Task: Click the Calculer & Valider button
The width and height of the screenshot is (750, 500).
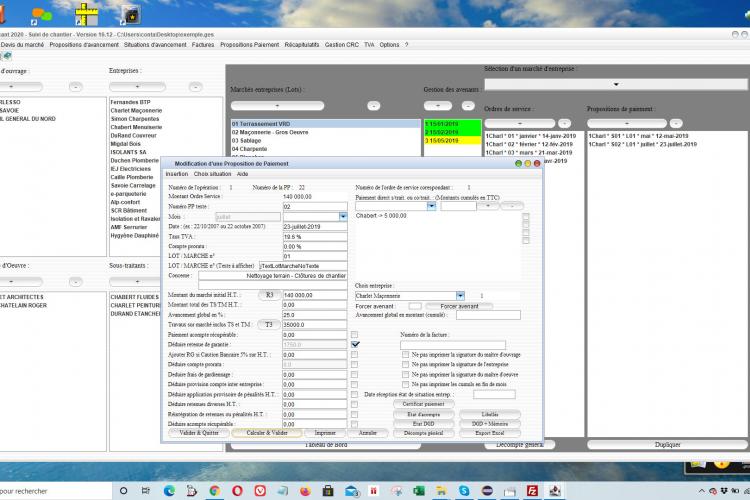Action: click(x=267, y=433)
